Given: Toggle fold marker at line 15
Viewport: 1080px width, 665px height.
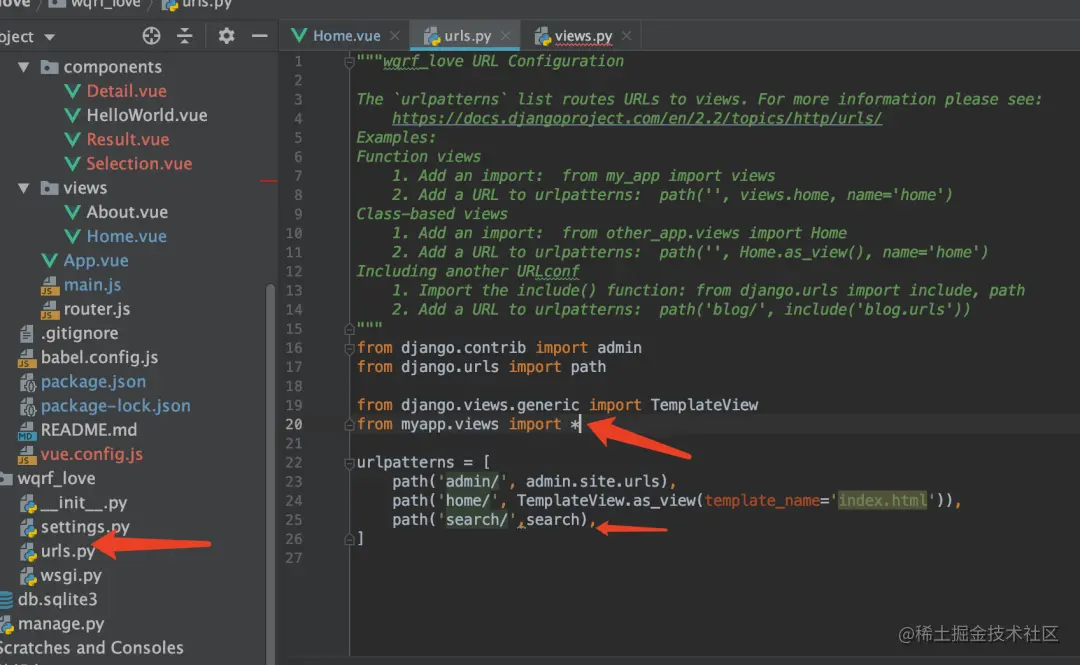Looking at the screenshot, I should tap(349, 329).
